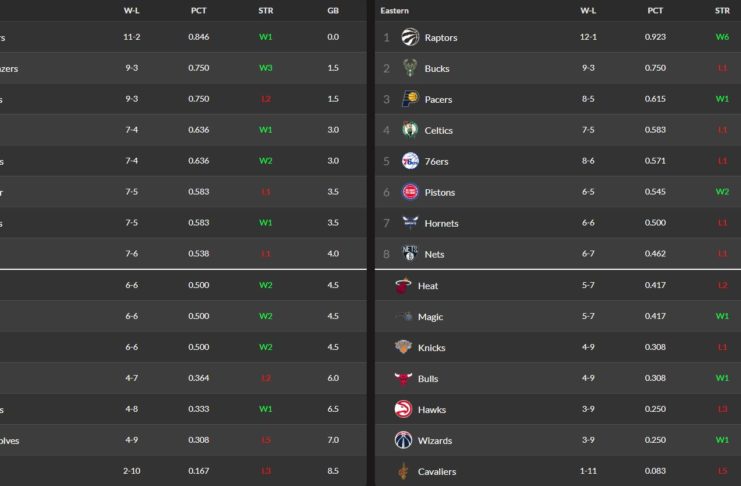Sort Eastern standings by W-L header

pos(588,10)
